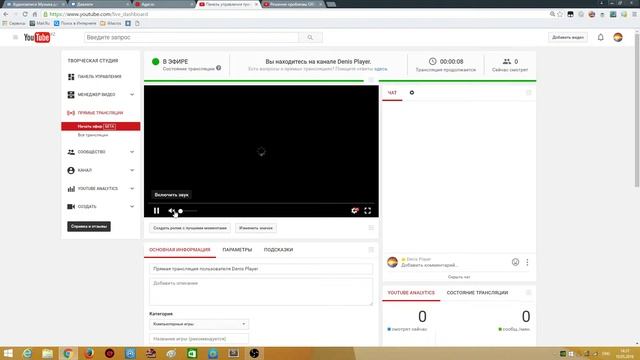Open Chrome menu button
The image size is (640, 360).
point(634,14)
